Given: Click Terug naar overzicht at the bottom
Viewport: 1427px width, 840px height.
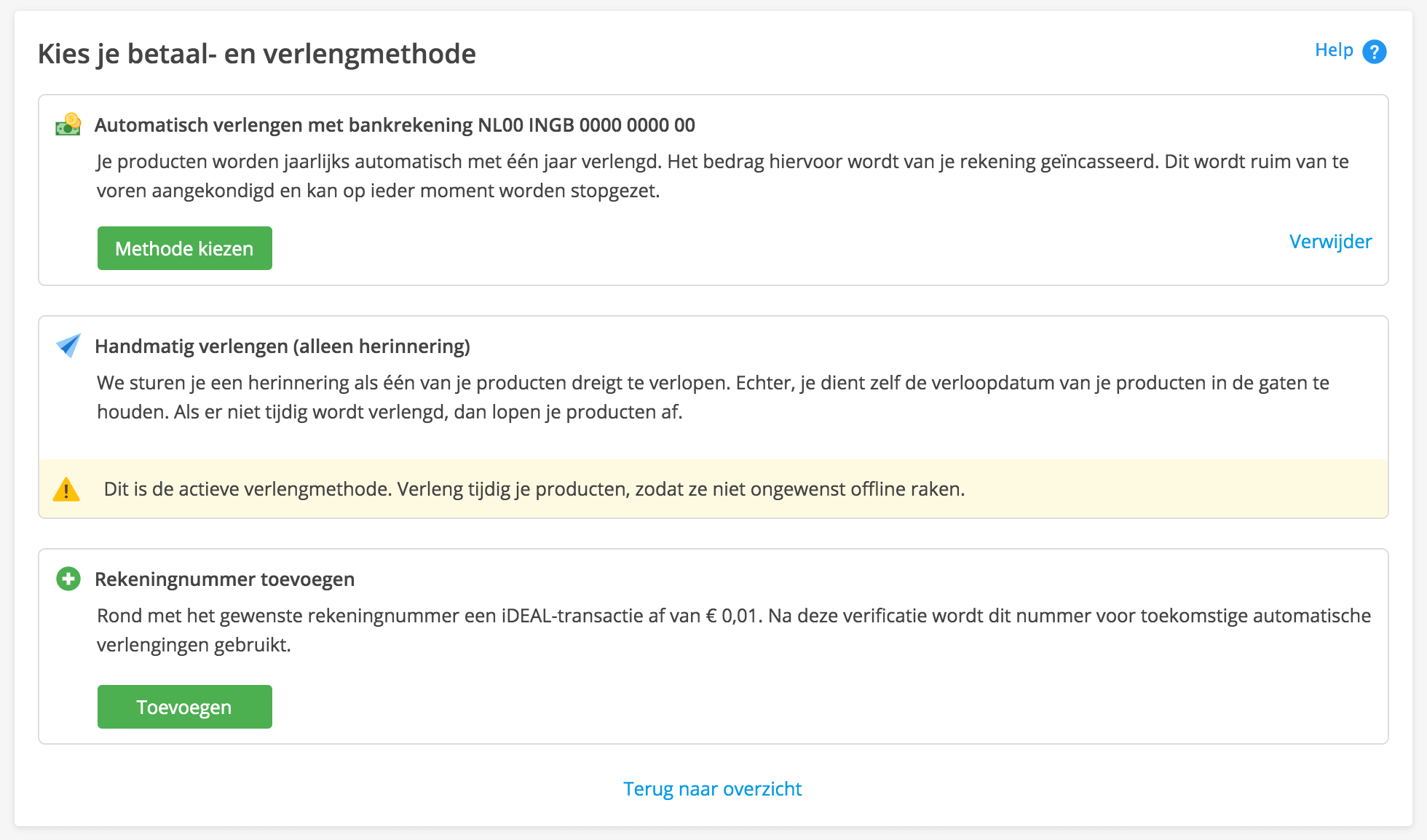Looking at the screenshot, I should coord(712,788).
